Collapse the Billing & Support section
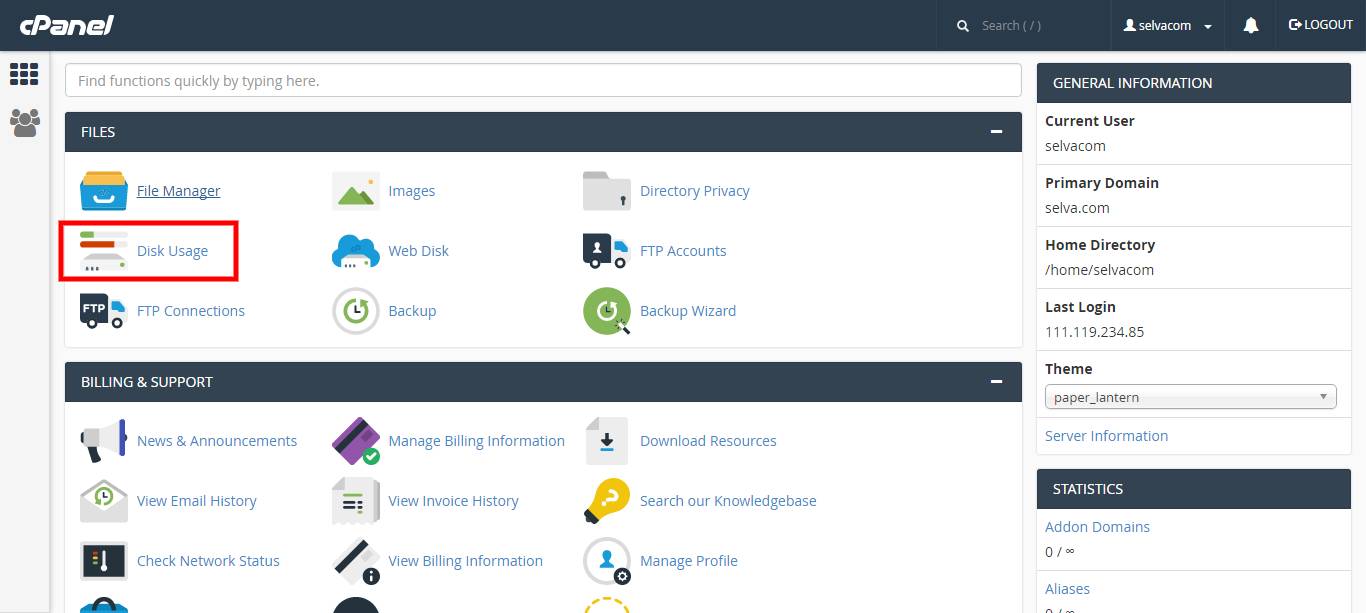 point(996,382)
